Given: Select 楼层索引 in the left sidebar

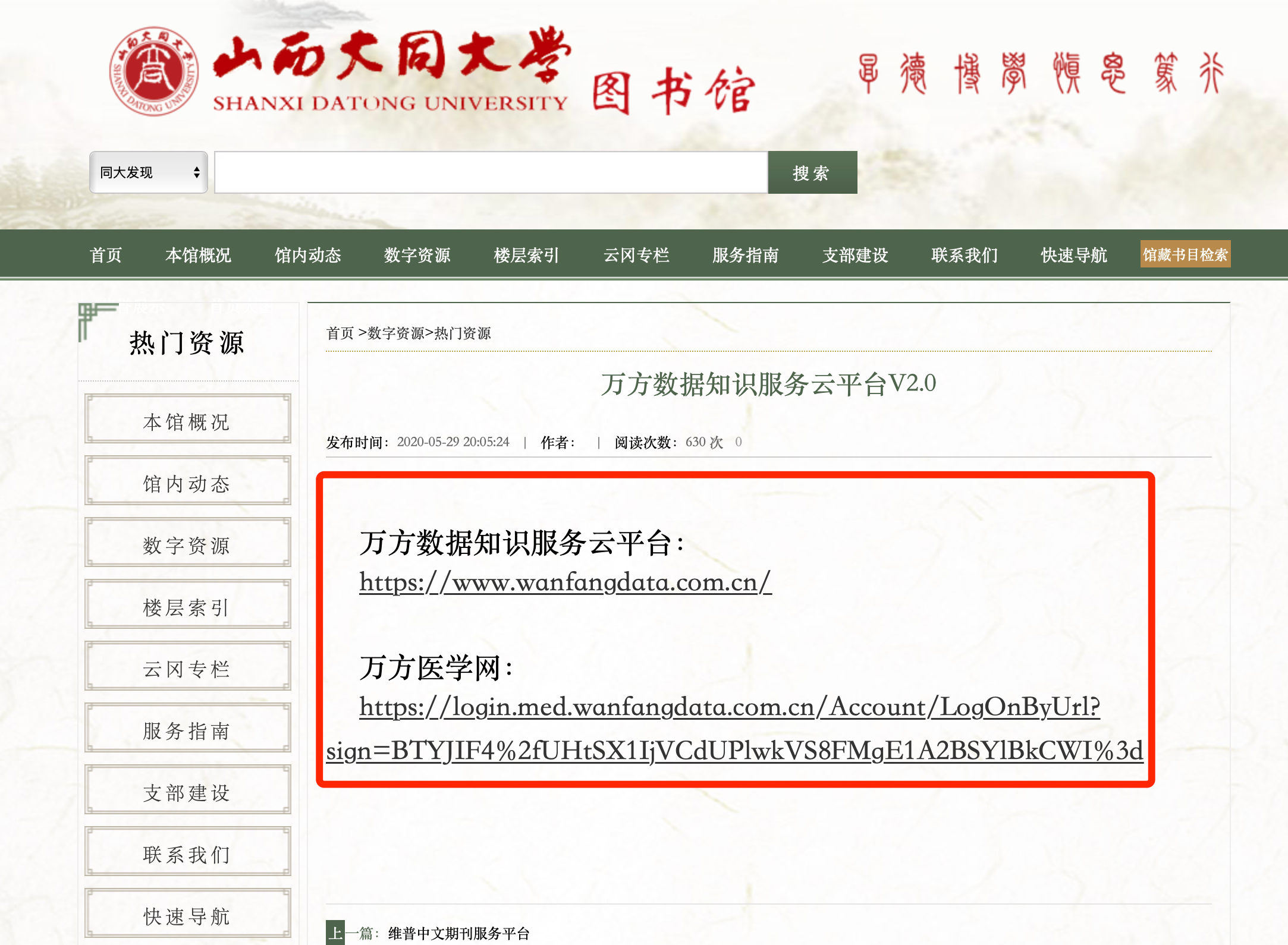Looking at the screenshot, I should pyautogui.click(x=187, y=604).
